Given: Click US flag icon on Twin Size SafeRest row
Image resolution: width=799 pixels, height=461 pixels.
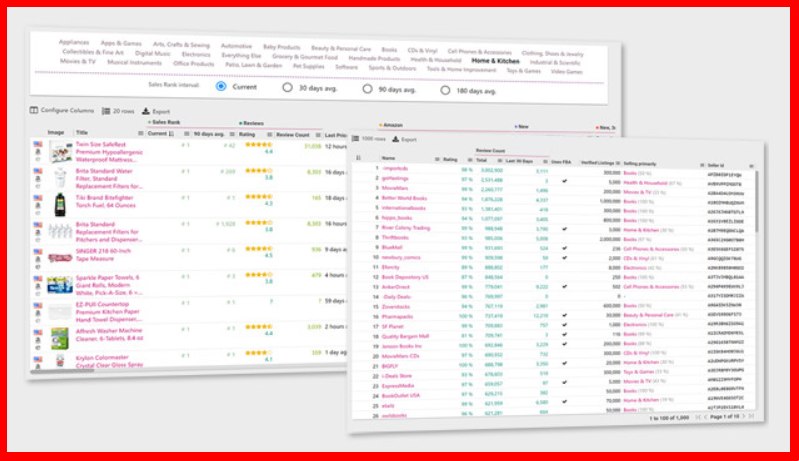Looking at the screenshot, I should click(x=38, y=144).
